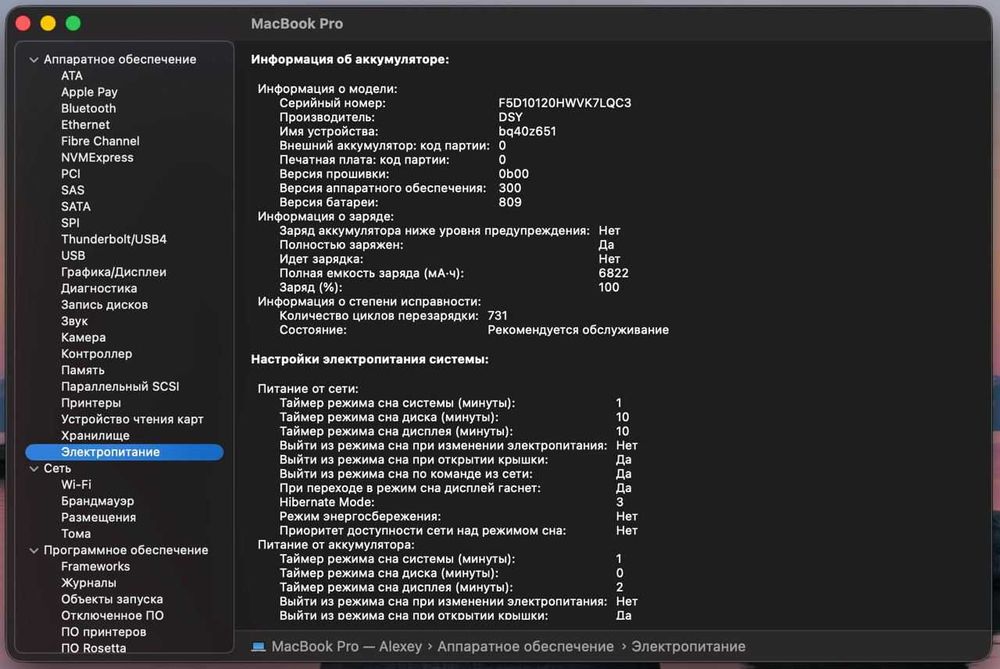Click the cycle count value 731
Viewport: 1000px width, 669px height.
point(497,316)
